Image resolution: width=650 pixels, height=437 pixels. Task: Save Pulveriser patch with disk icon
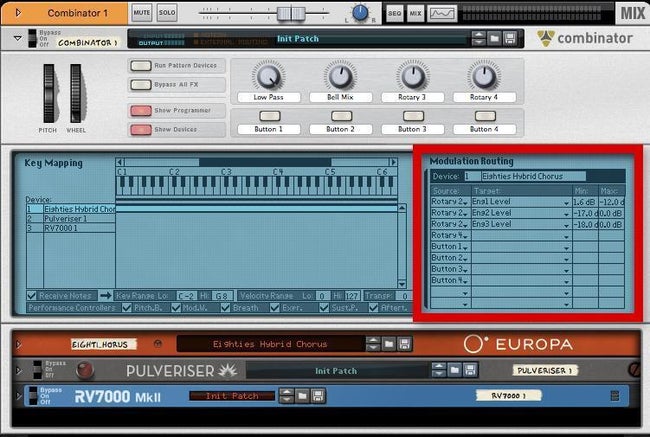tap(470, 370)
